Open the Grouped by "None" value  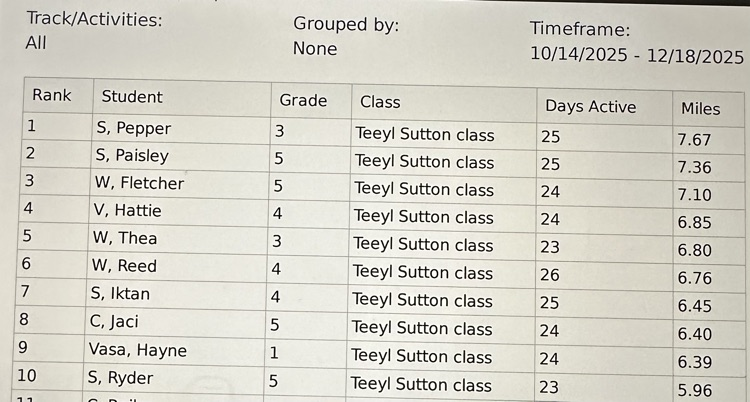tap(315, 49)
